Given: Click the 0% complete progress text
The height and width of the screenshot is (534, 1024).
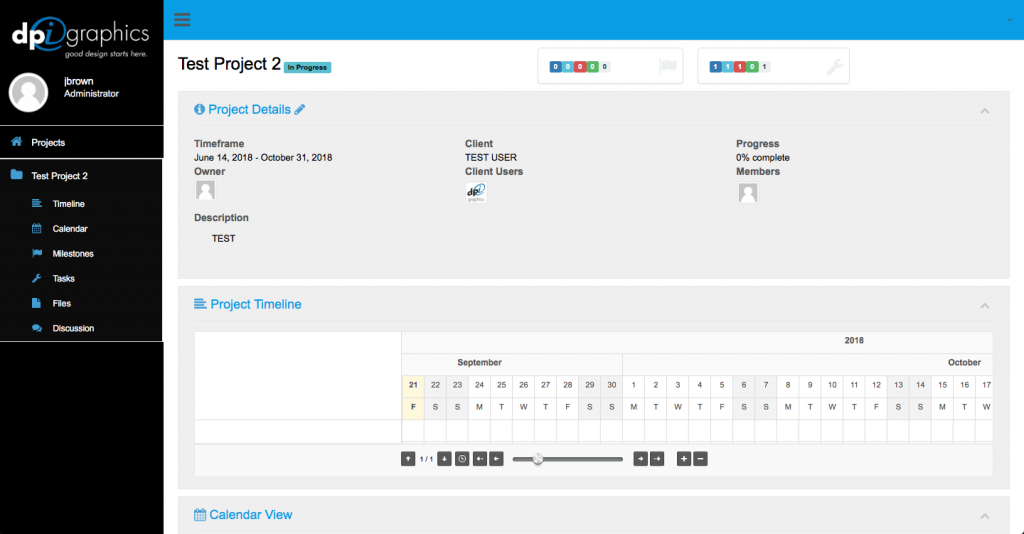Looking at the screenshot, I should [x=762, y=157].
